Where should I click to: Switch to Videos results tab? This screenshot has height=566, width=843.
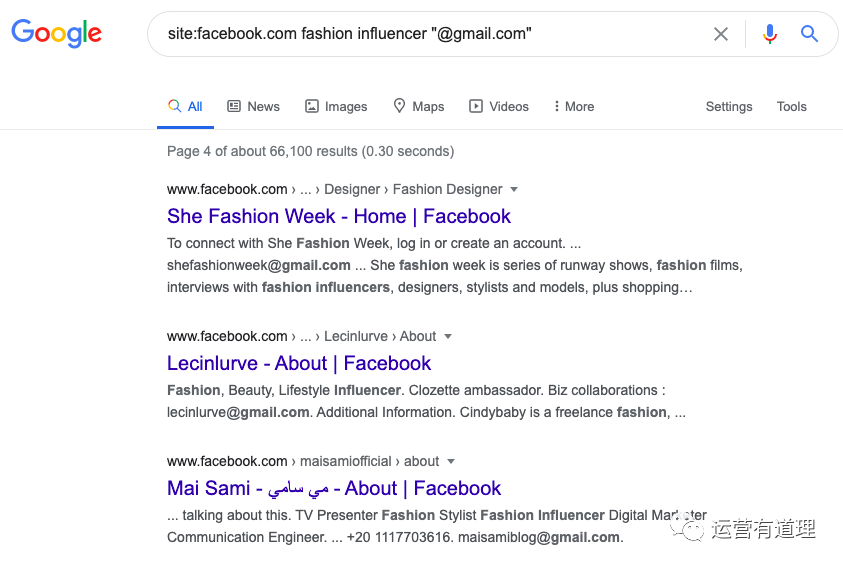[x=499, y=106]
